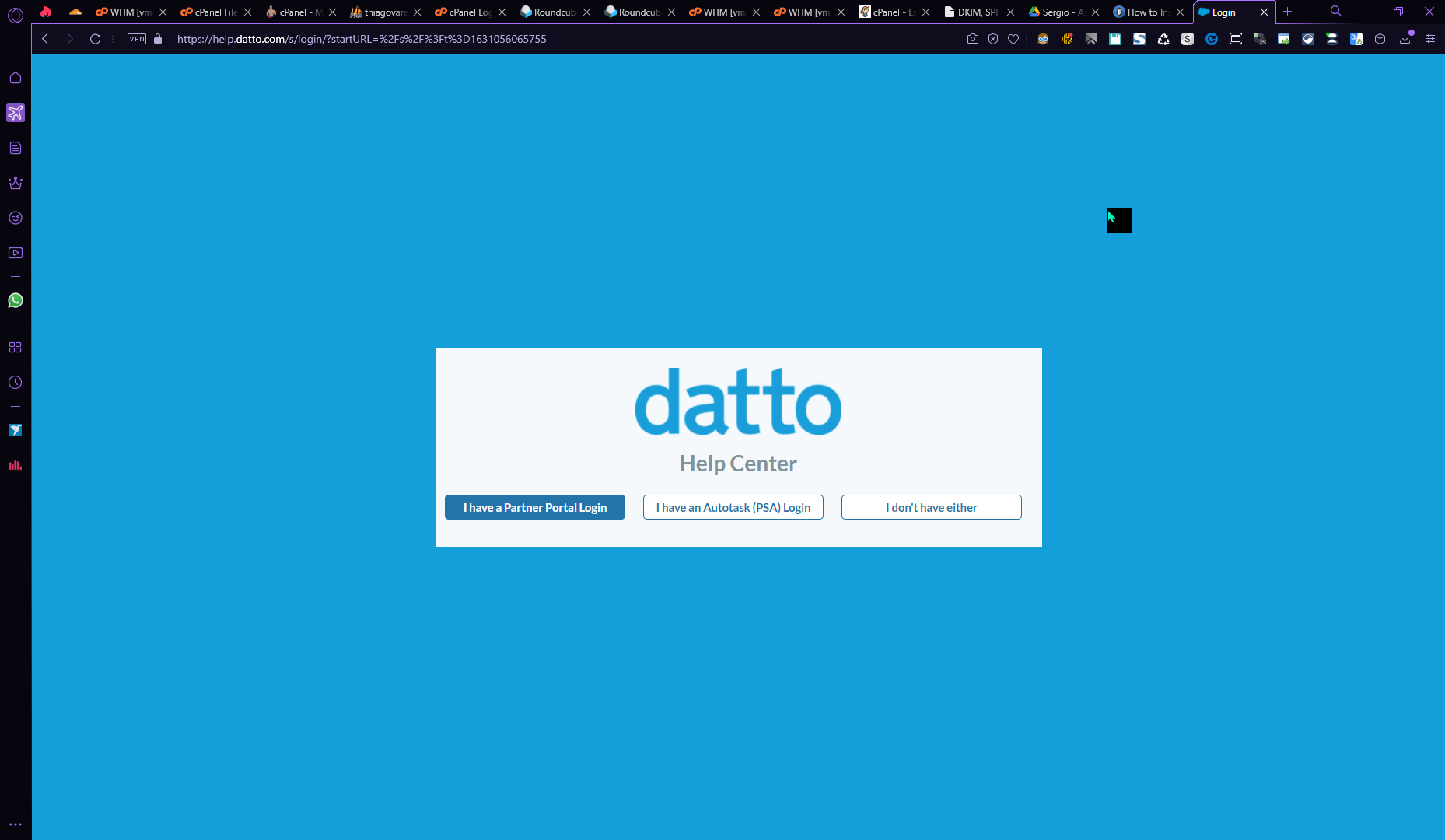Open the blue circular C extension
The width and height of the screenshot is (1445, 840).
tap(1212, 39)
